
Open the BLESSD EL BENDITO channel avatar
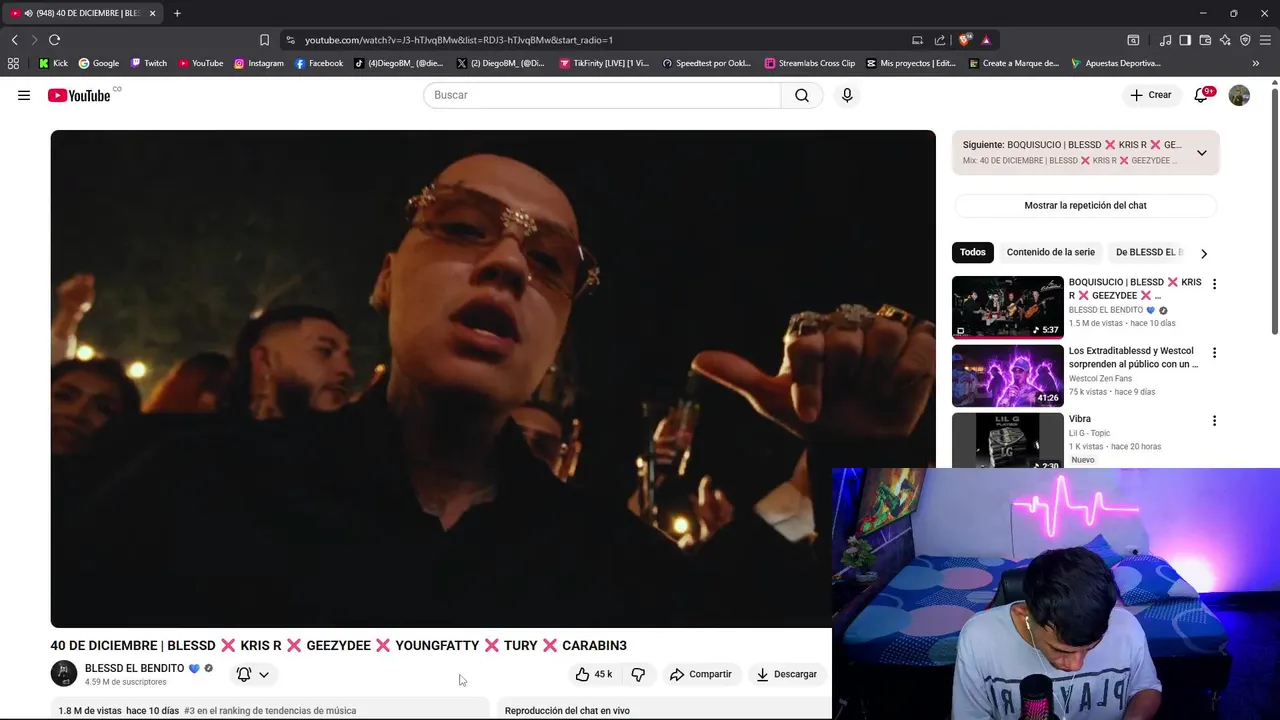click(64, 674)
